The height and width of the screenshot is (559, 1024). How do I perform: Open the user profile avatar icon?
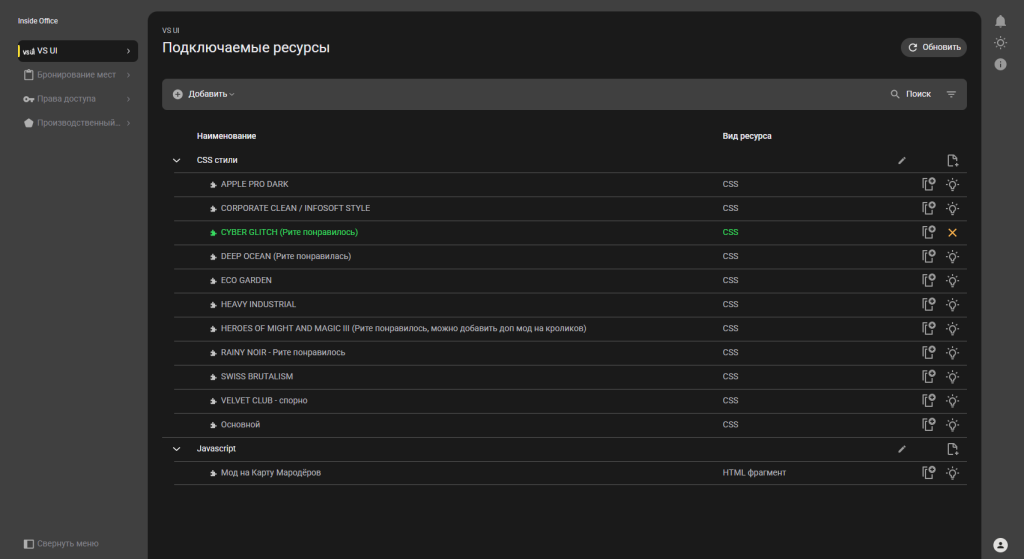[1000, 545]
